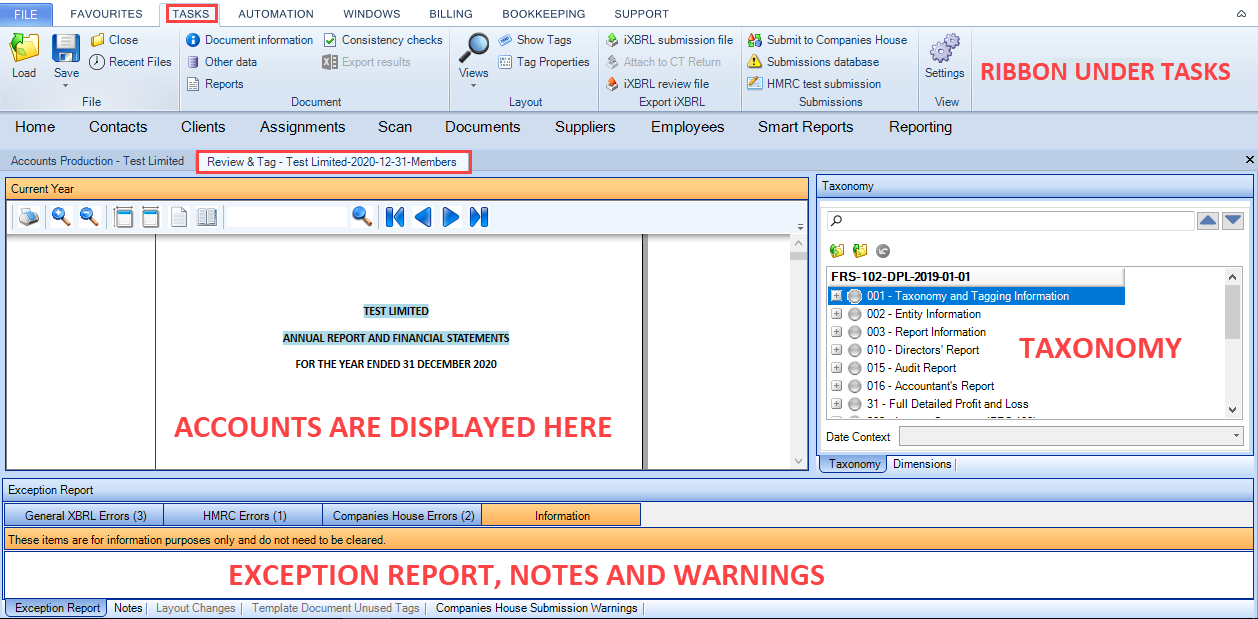Screen dimensions: 1258x619
Task: Go to Clients in the navigation bar
Action: pyautogui.click(x=203, y=127)
